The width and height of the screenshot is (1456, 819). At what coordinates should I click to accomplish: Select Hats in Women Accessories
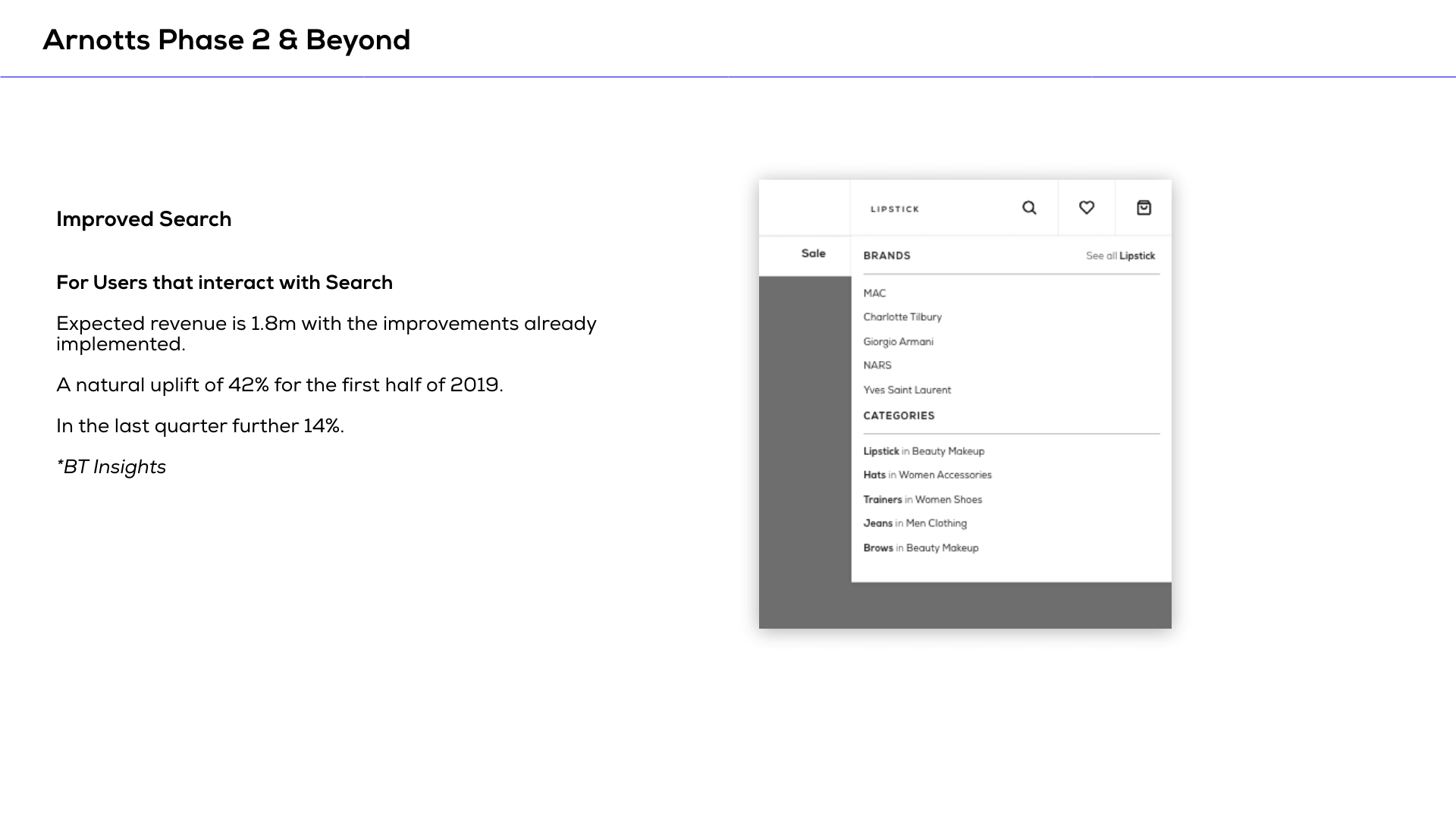coord(927,475)
